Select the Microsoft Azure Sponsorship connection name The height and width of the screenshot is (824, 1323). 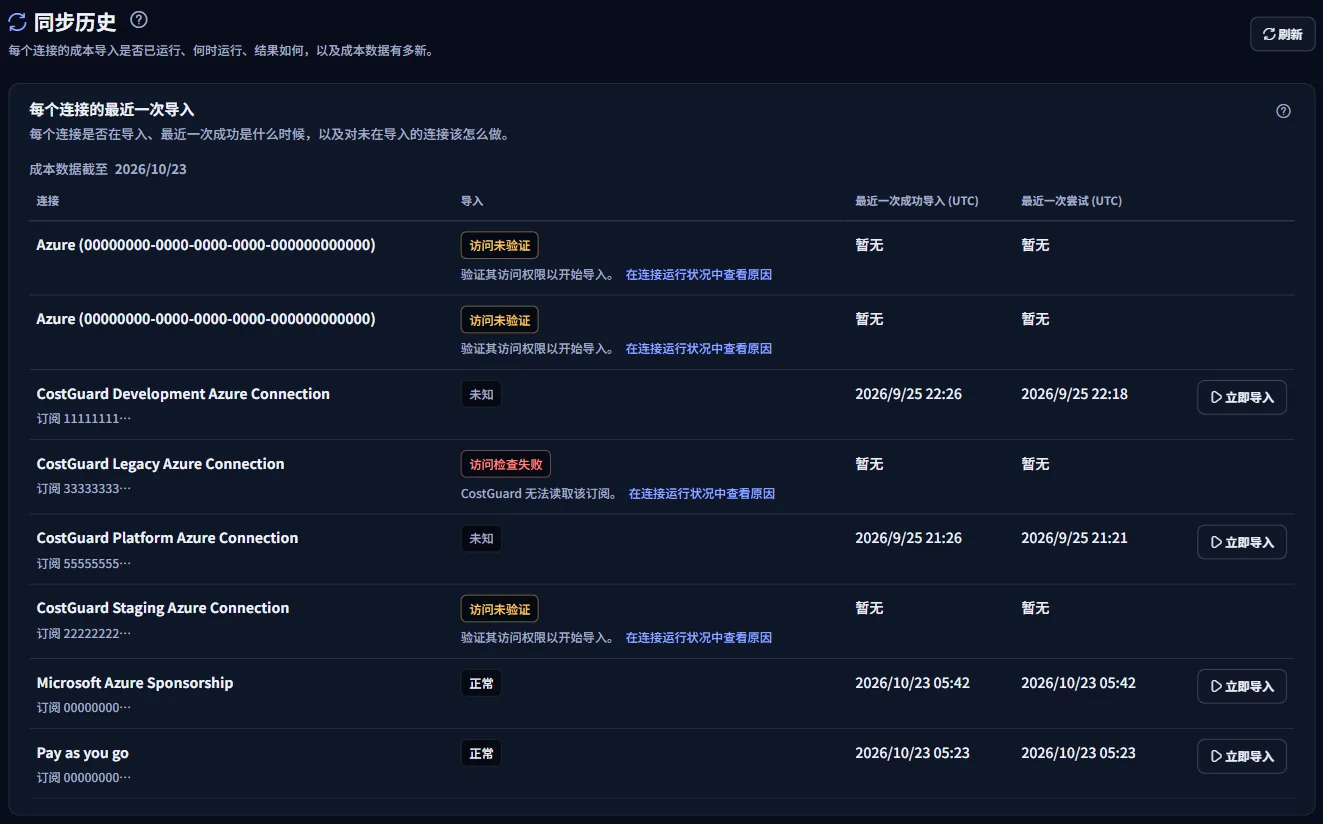pyautogui.click(x=135, y=683)
